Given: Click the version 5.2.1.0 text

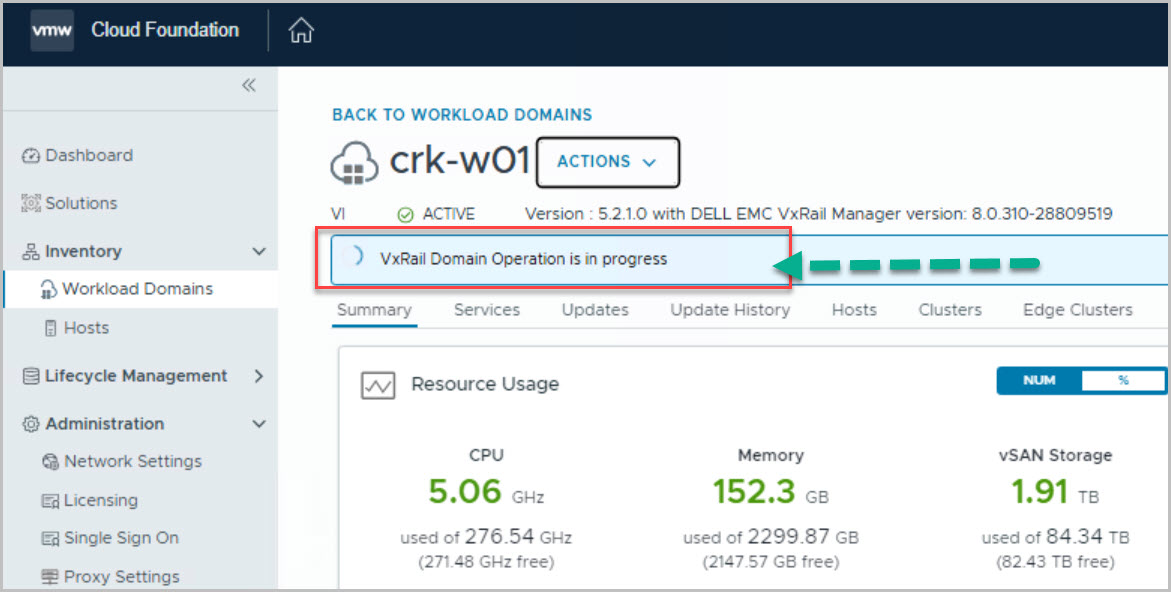Looking at the screenshot, I should pyautogui.click(x=819, y=214).
